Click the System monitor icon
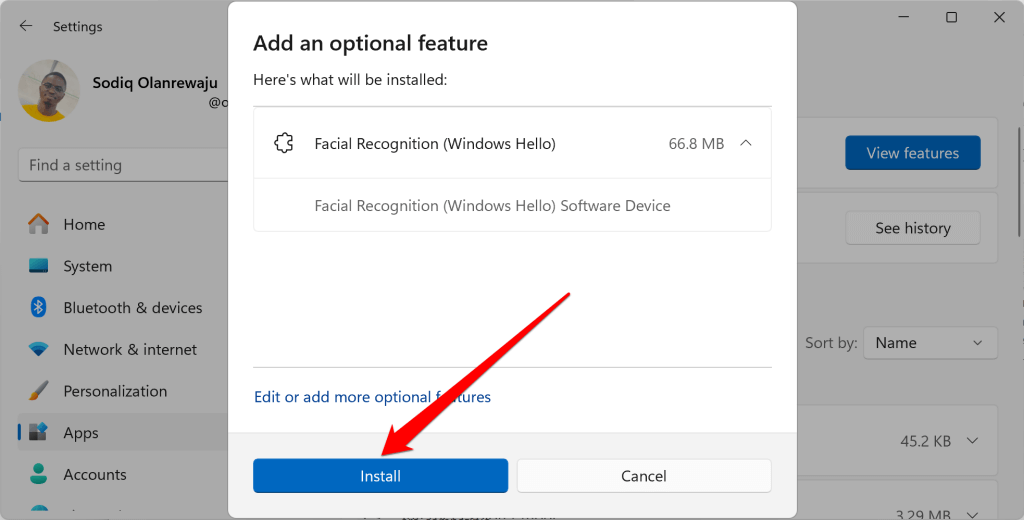Viewport: 1024px width, 520px height. (x=39, y=266)
